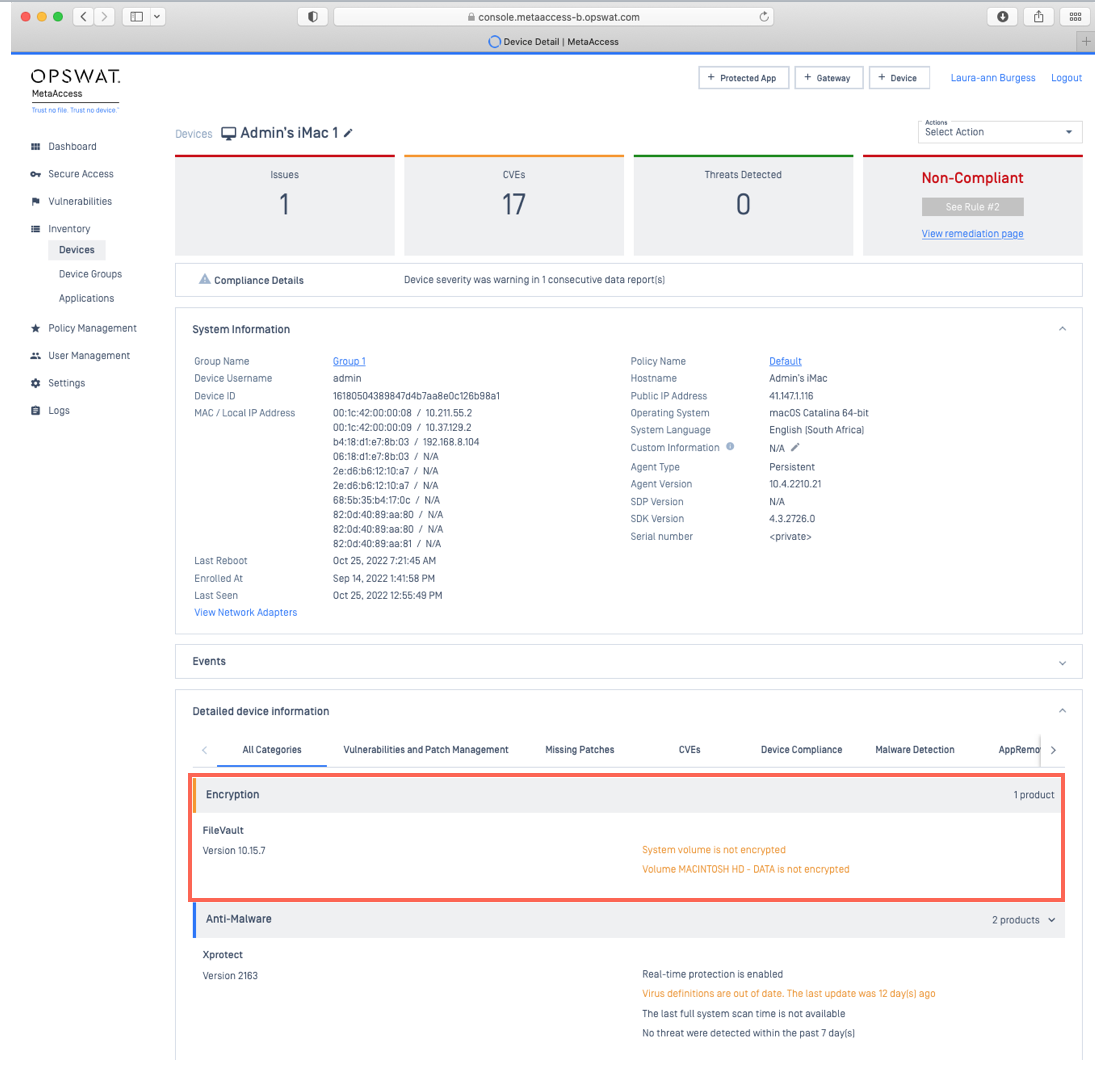Screen dimensions: 1095x1079
Task: Collapse the Detailed device information section
Action: coord(1062,711)
